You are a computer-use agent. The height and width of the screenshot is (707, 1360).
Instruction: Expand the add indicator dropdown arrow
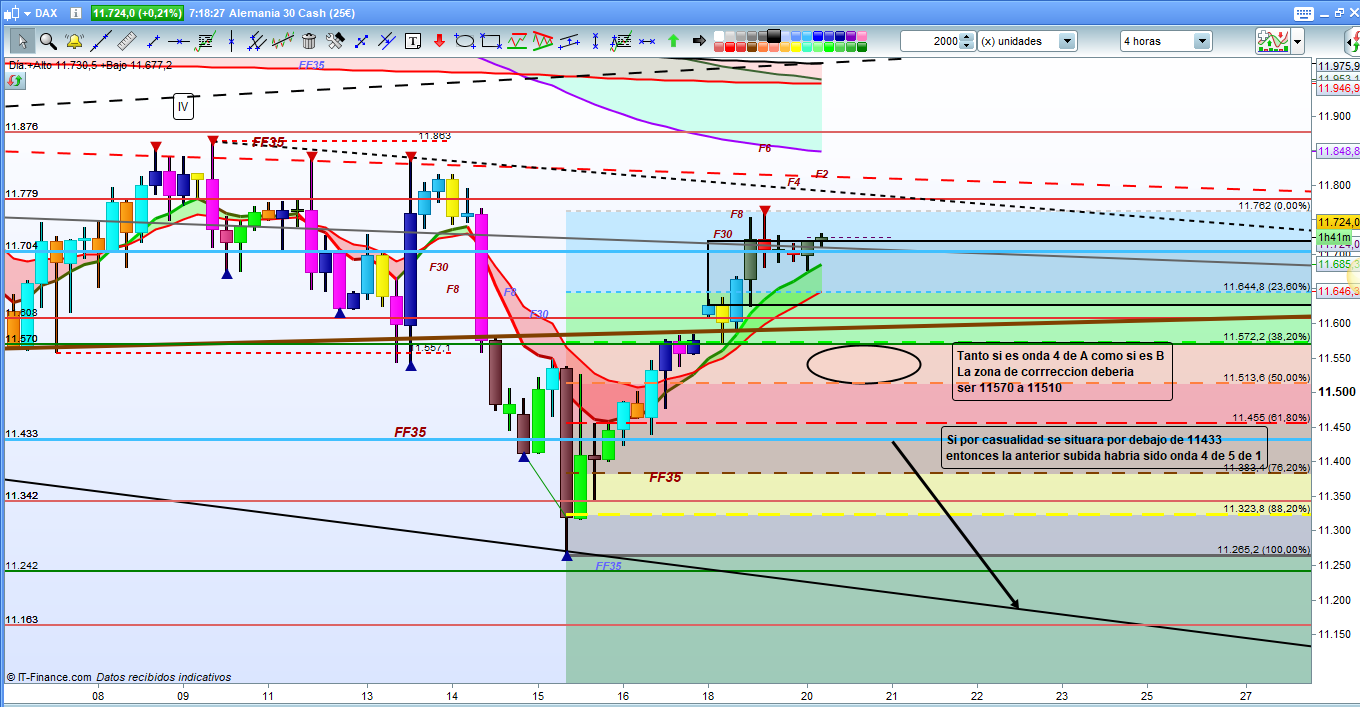pyautogui.click(x=1297, y=41)
